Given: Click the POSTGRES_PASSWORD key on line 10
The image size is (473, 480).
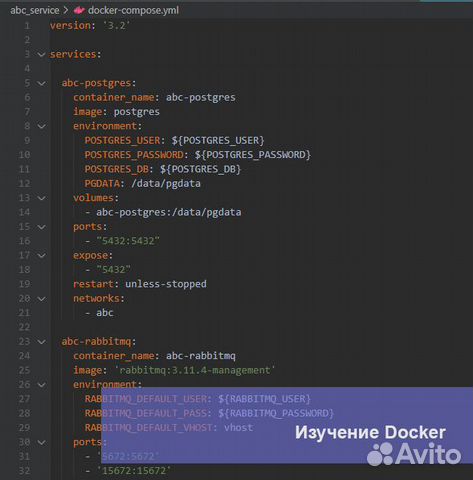Looking at the screenshot, I should 134,155.
